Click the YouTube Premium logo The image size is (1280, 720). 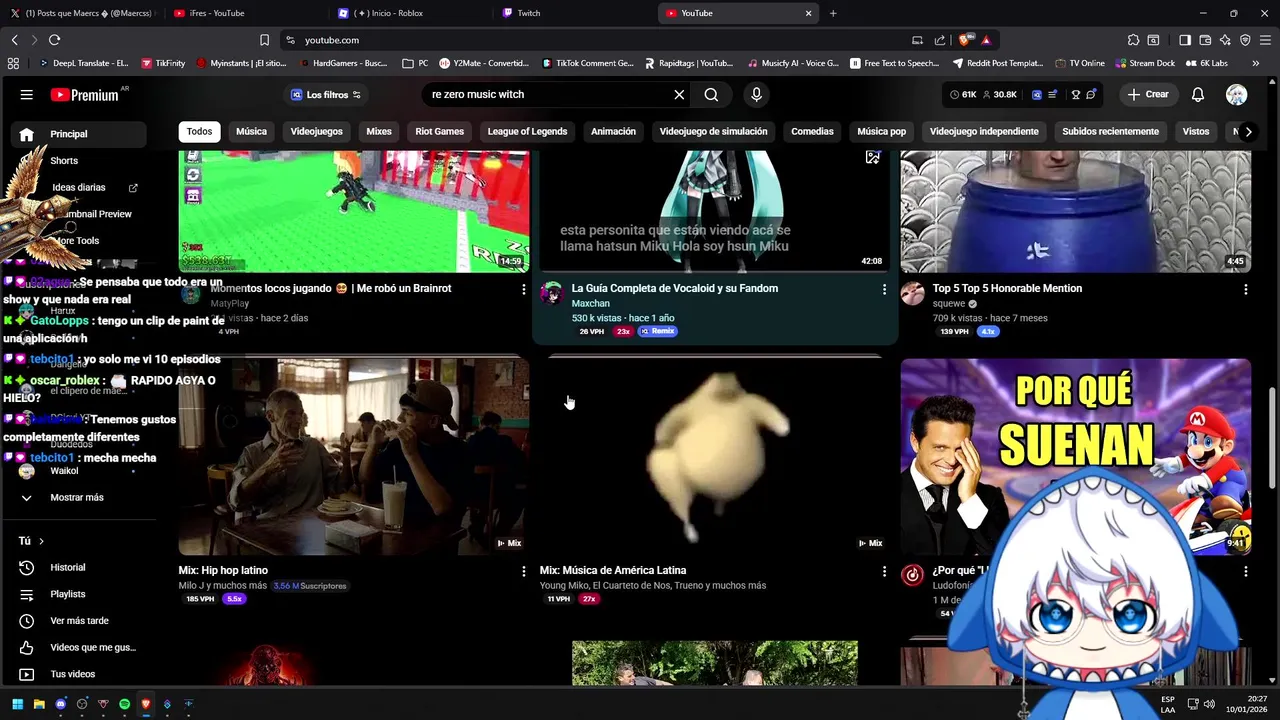tap(85, 95)
